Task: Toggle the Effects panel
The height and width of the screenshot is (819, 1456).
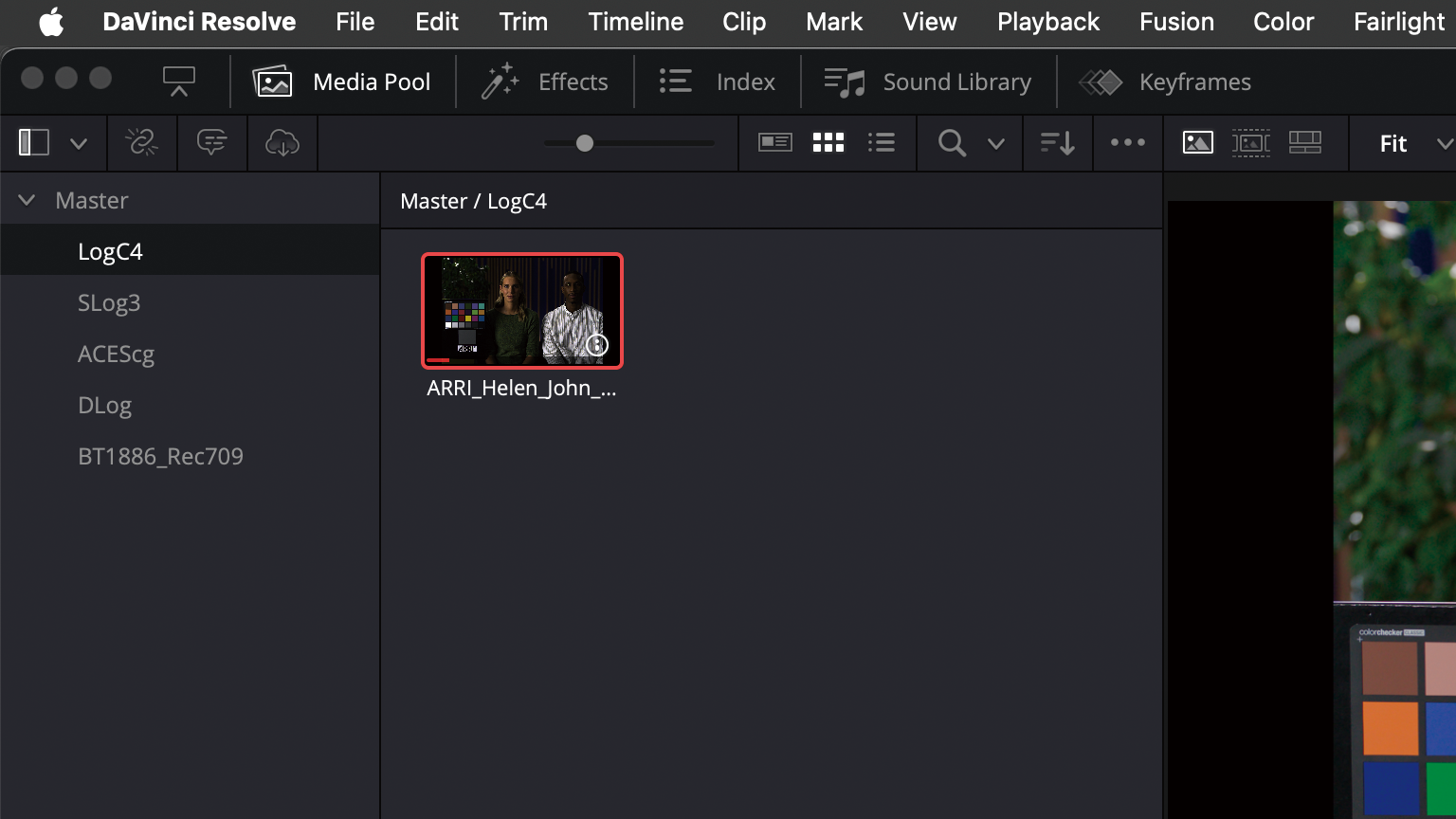Action: click(x=544, y=82)
